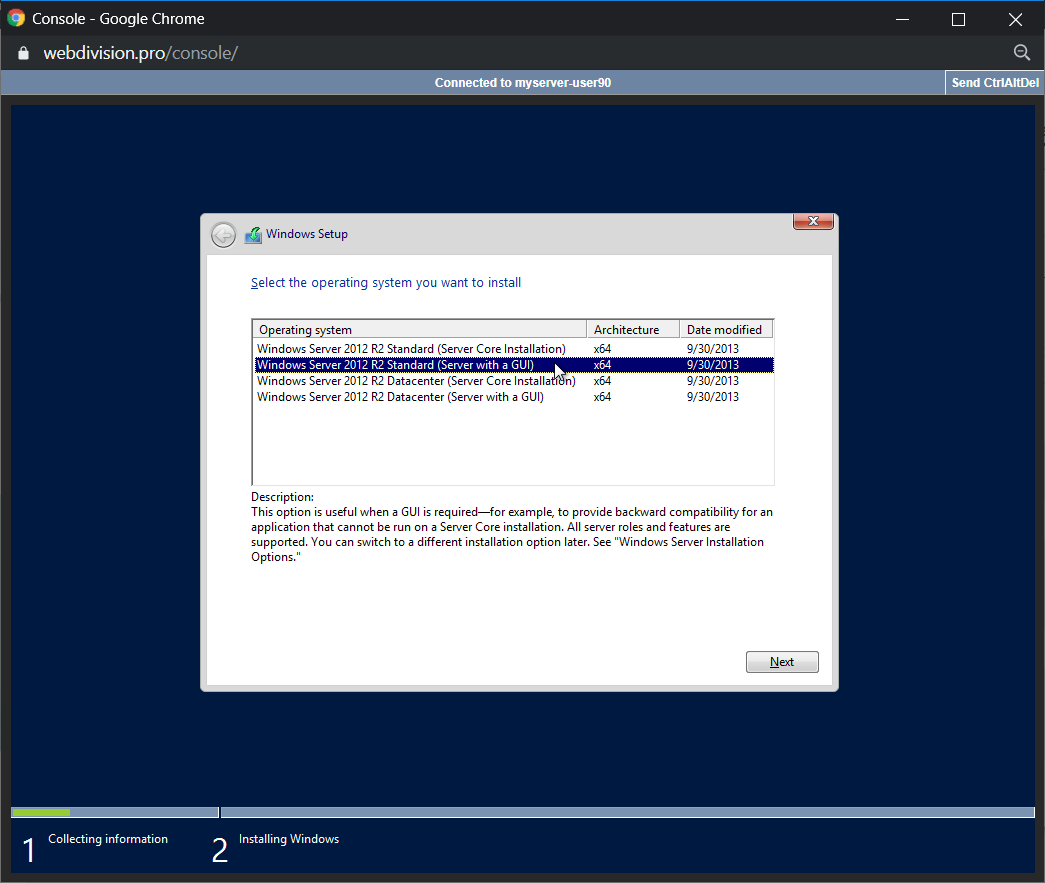Click the webdivision.pro address bar
This screenshot has width=1045, height=883.
click(x=140, y=53)
